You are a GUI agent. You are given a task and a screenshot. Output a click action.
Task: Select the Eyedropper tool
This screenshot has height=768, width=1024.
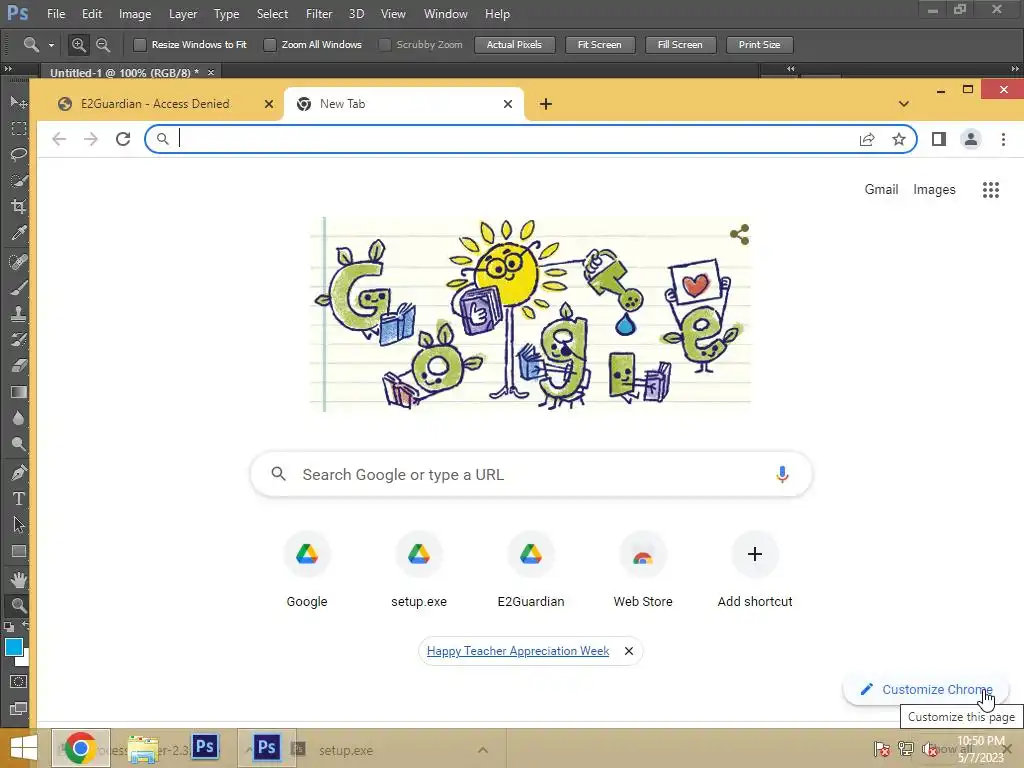(x=18, y=233)
